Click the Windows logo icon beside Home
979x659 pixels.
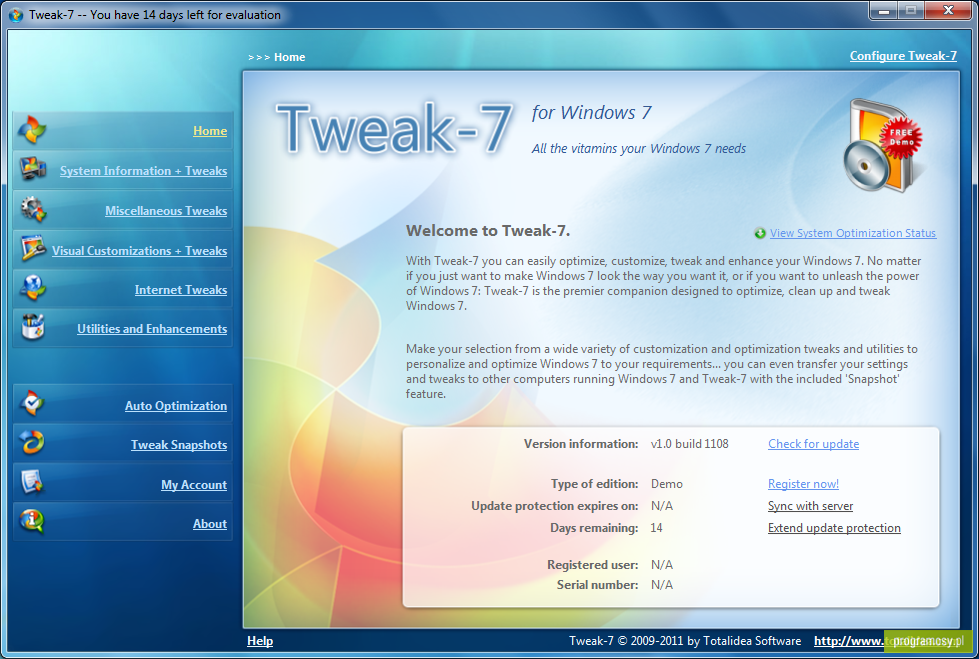click(32, 130)
